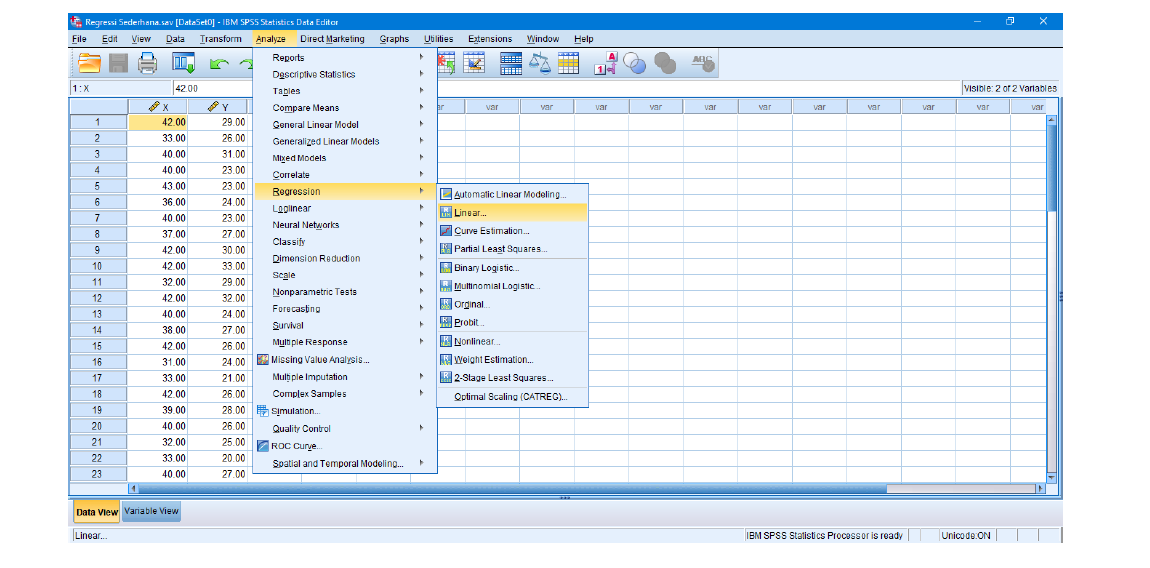
Task: Click the X column header
Action: pyautogui.click(x=158, y=107)
